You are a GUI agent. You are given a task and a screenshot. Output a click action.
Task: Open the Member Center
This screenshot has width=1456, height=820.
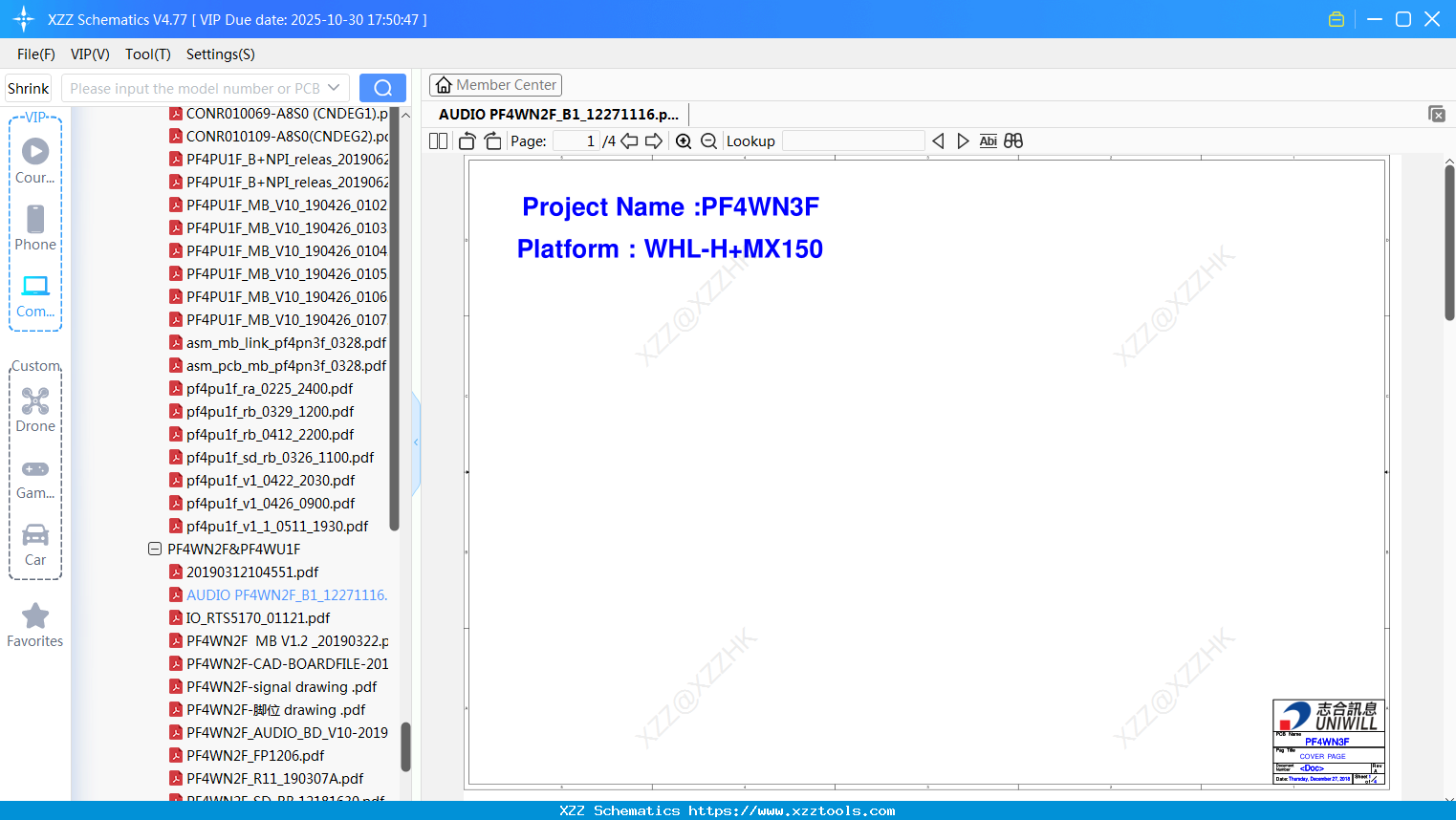tap(495, 85)
